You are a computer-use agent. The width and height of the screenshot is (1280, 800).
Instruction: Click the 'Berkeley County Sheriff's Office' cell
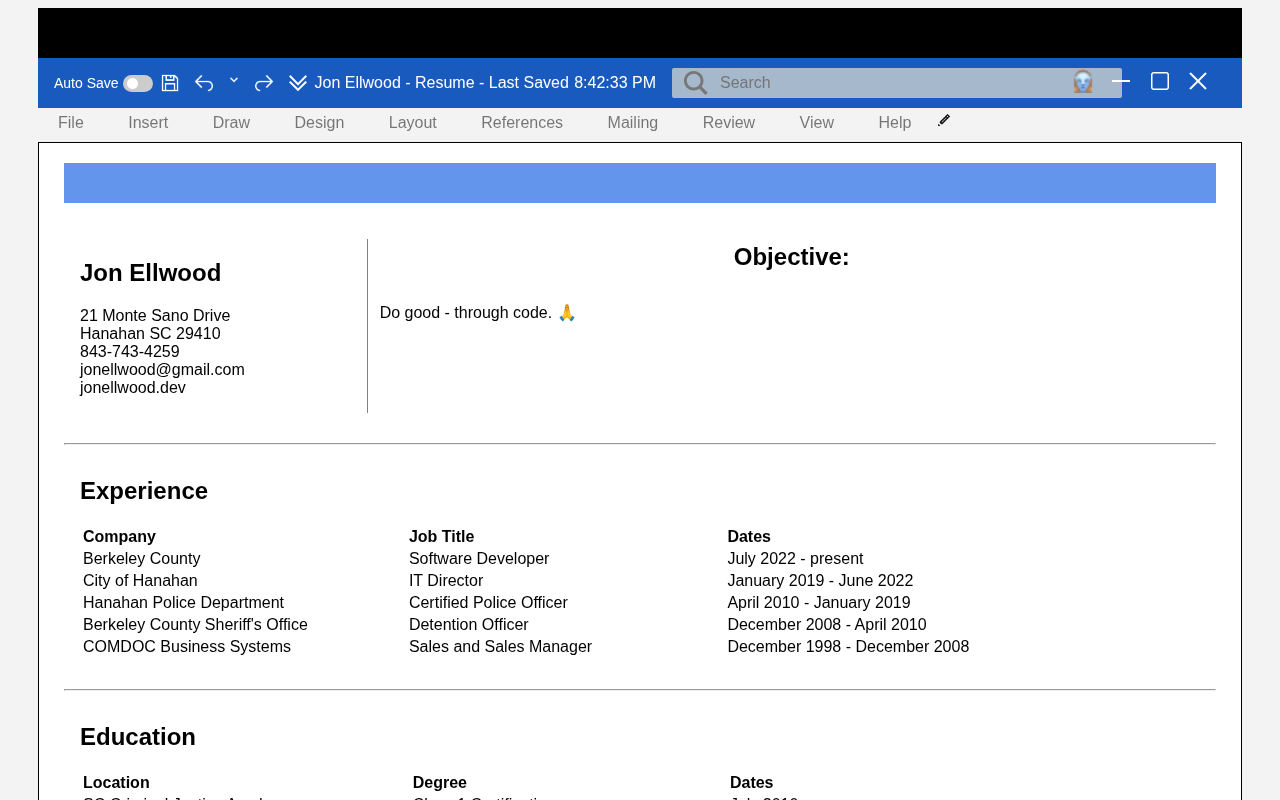coord(195,625)
